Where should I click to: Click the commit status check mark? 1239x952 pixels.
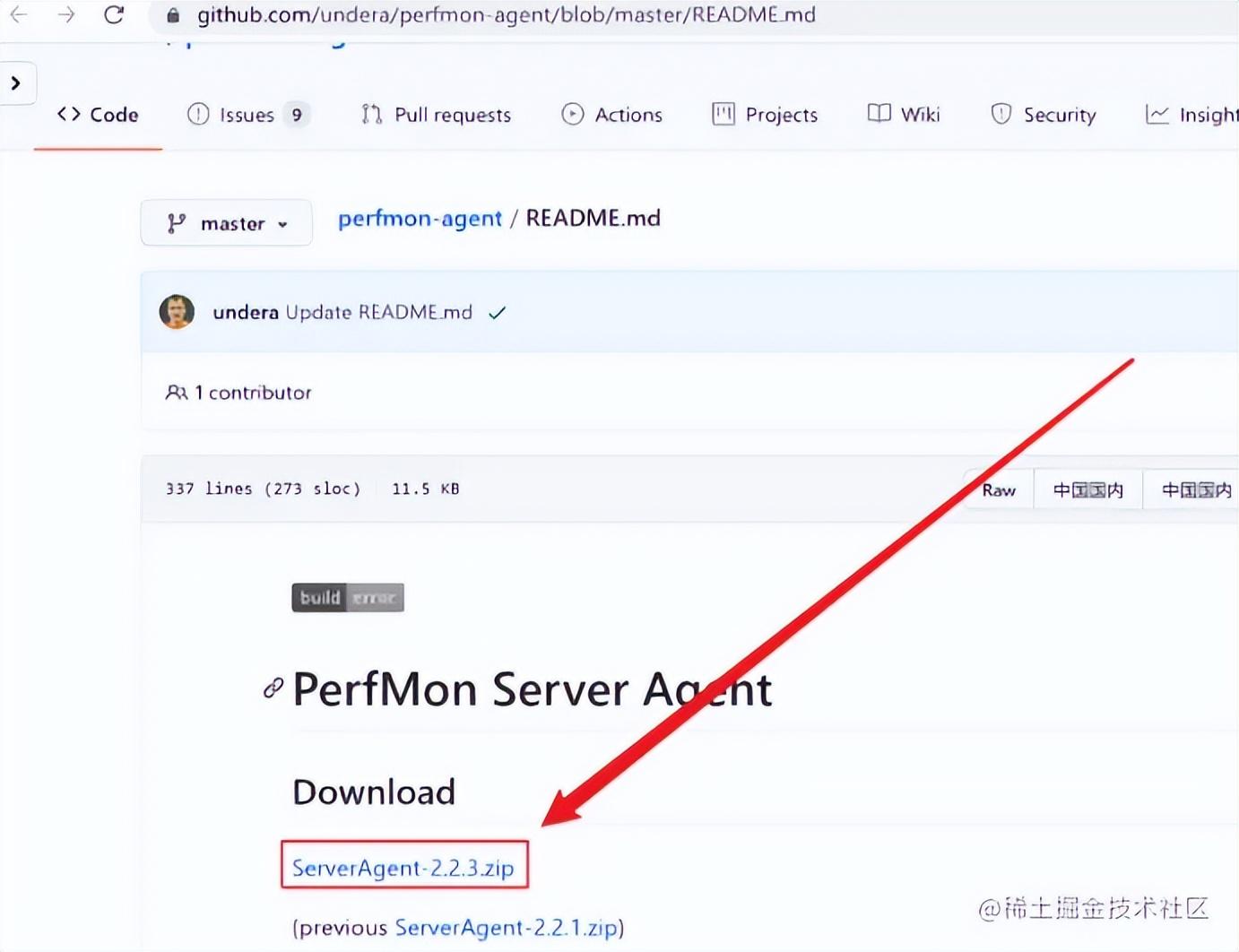click(498, 313)
